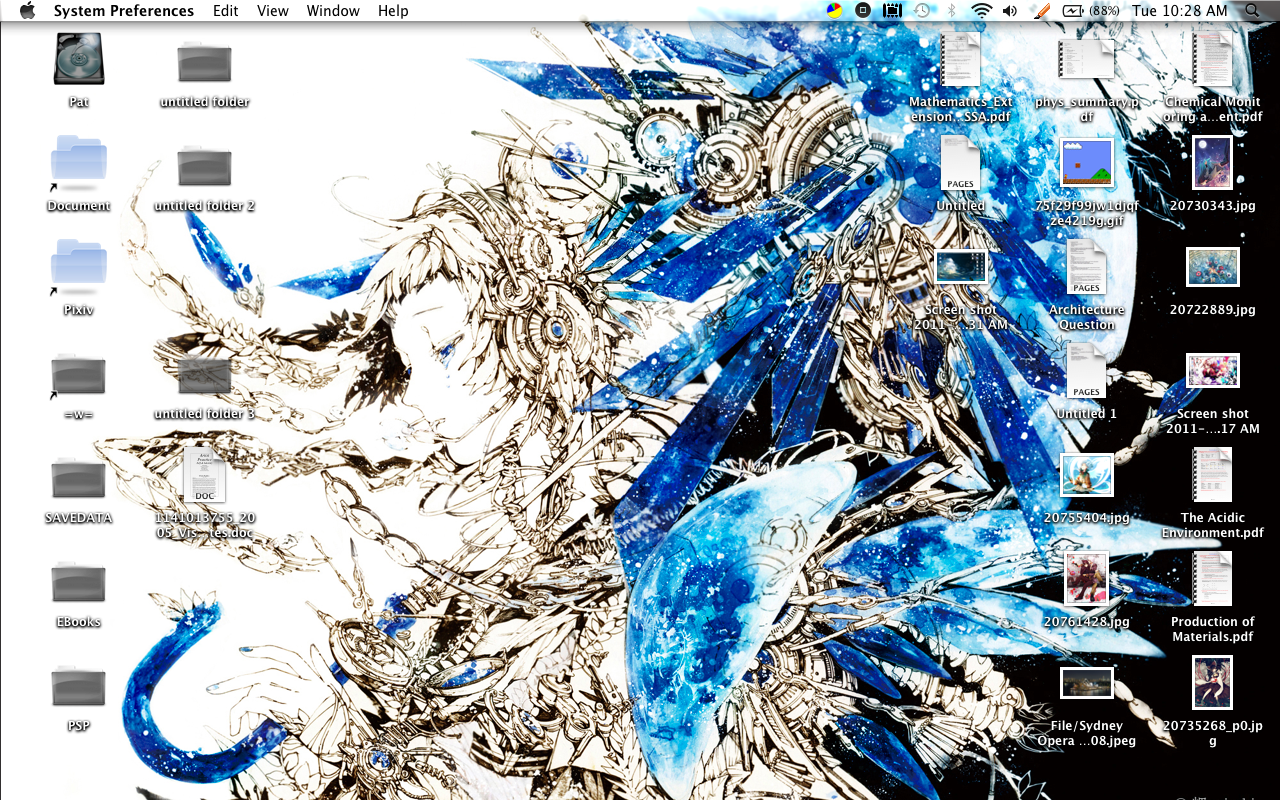Image resolution: width=1280 pixels, height=800 pixels.
Task: Select the Document folder alias
Action: tap(79, 162)
